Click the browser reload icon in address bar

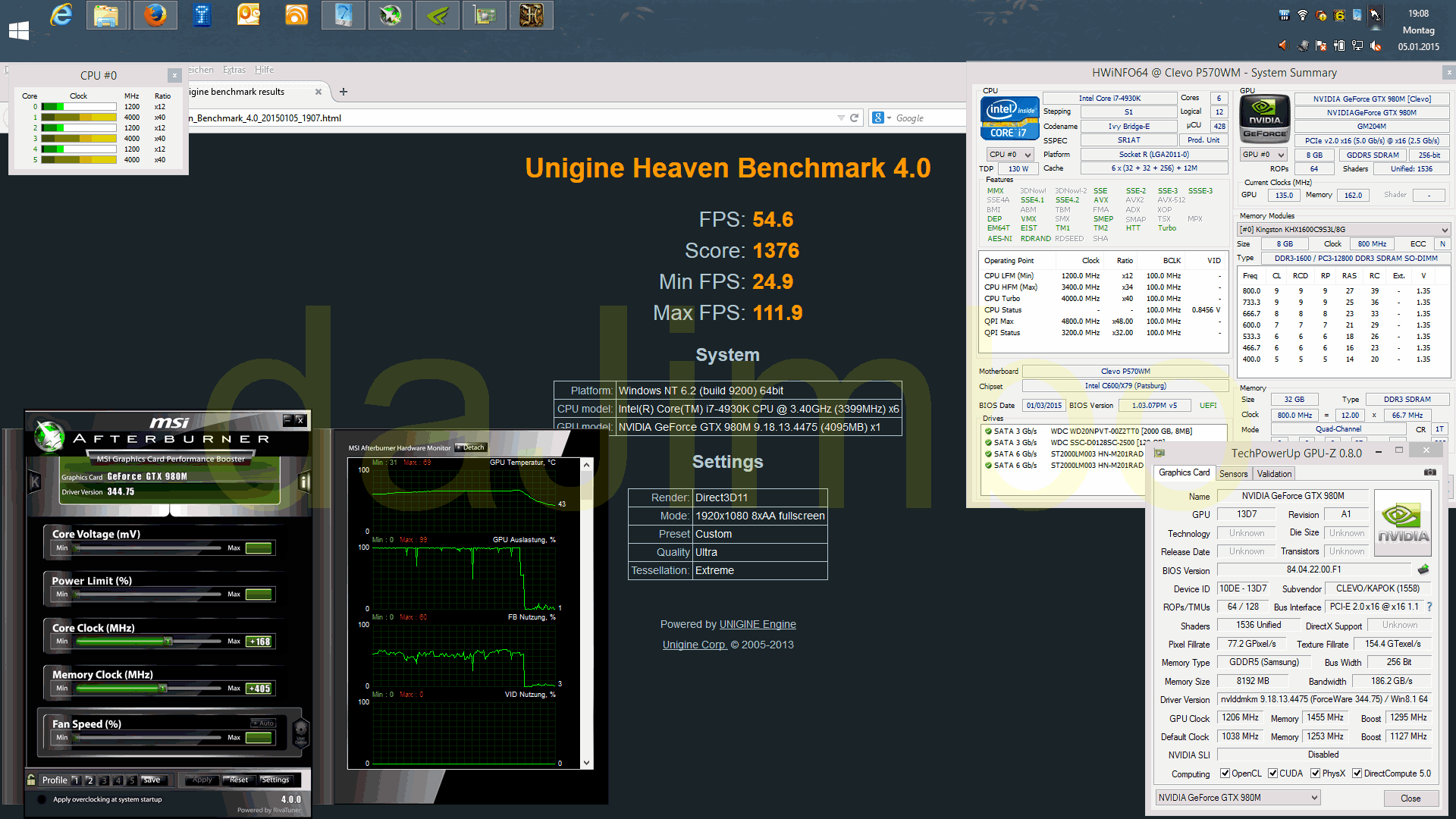click(x=855, y=118)
